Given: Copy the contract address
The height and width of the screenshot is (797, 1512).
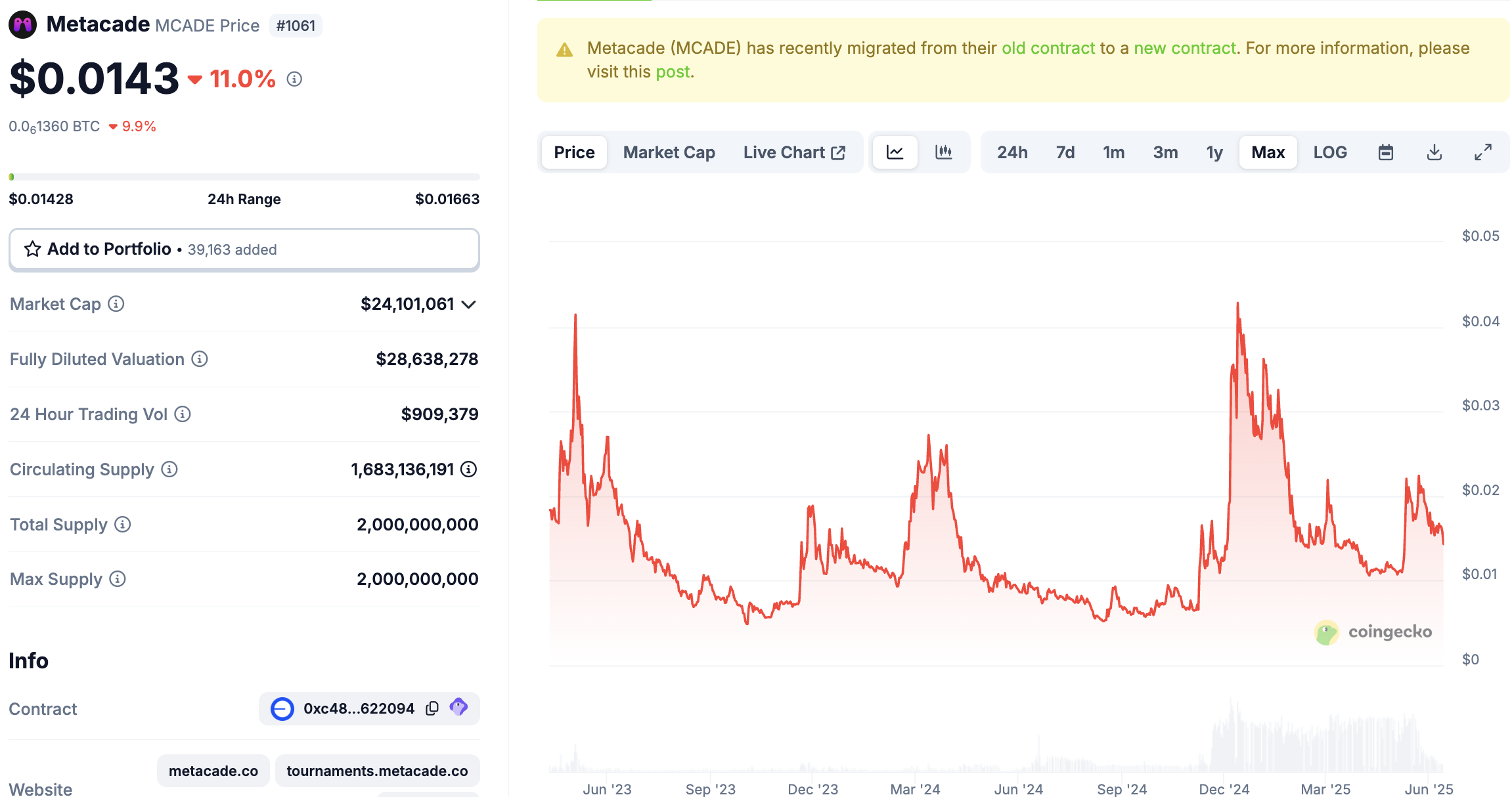Looking at the screenshot, I should click(x=432, y=708).
